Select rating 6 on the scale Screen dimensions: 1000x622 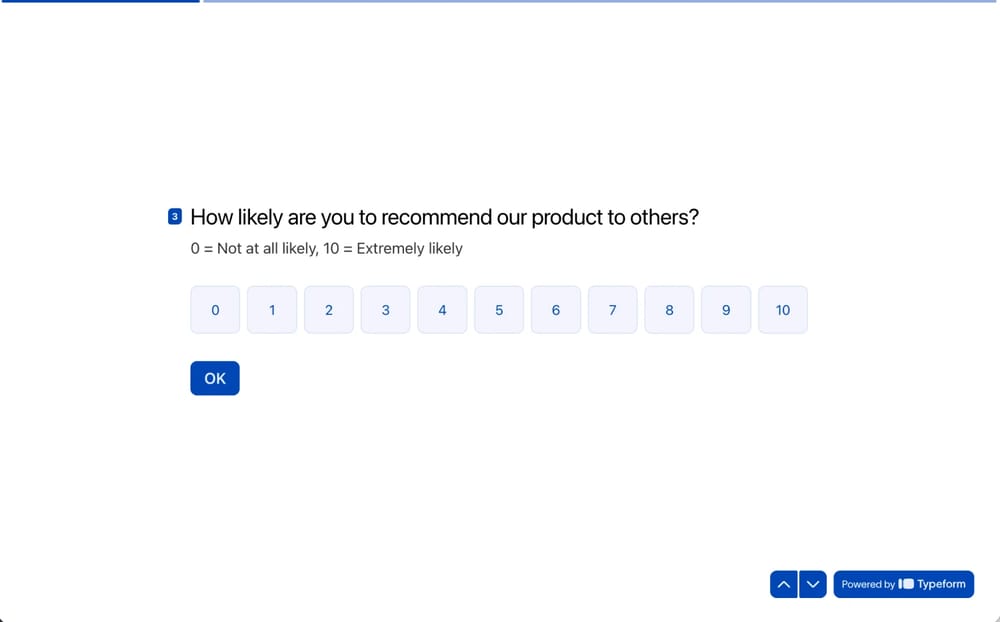[556, 310]
